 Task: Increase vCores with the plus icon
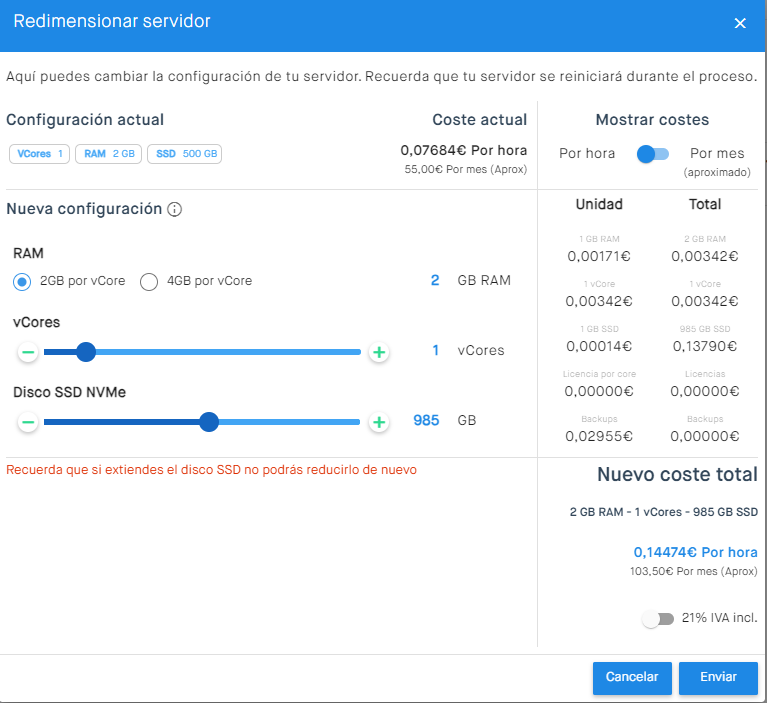click(379, 352)
